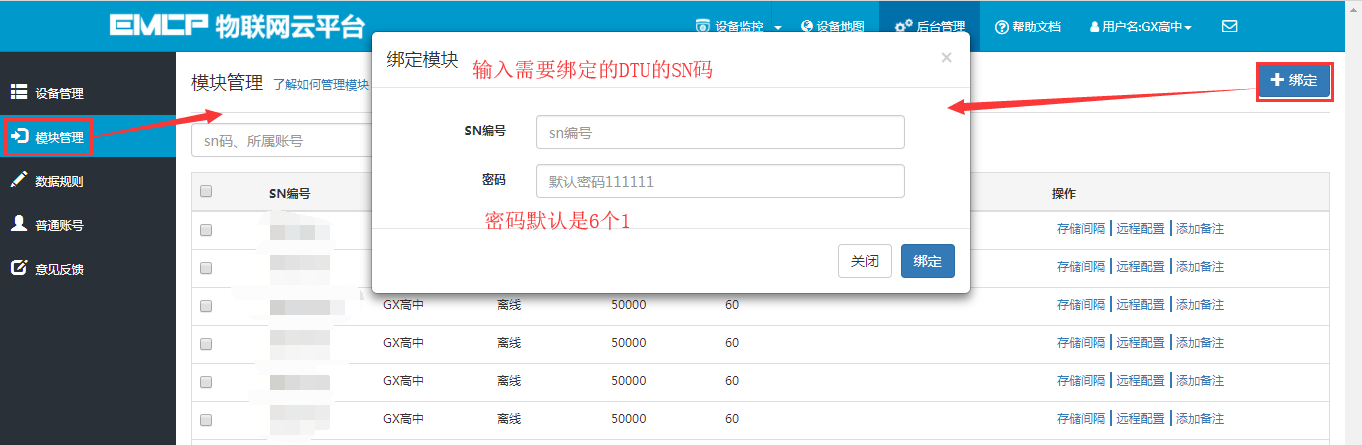
Task: Click the EMCP 物联网云平台 logo
Action: (237, 26)
